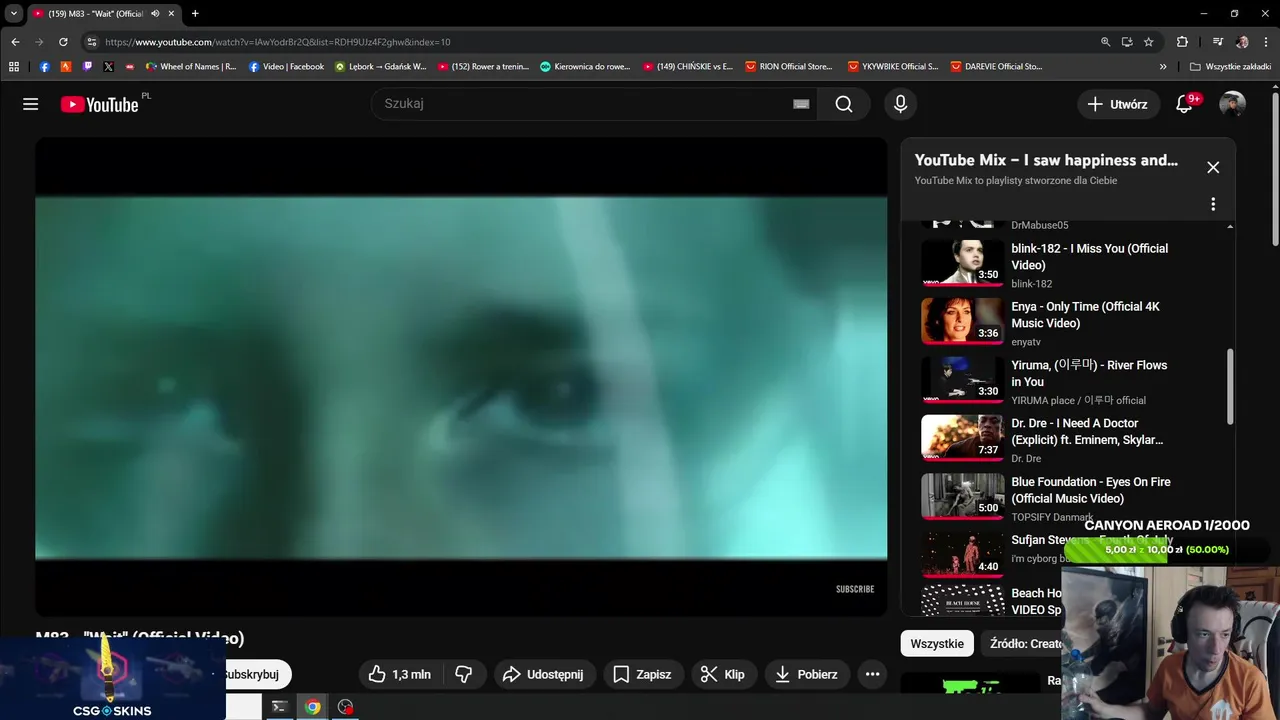This screenshot has height=720, width=1280.
Task: Switch to the M83 Wait tab
Action: click(95, 14)
